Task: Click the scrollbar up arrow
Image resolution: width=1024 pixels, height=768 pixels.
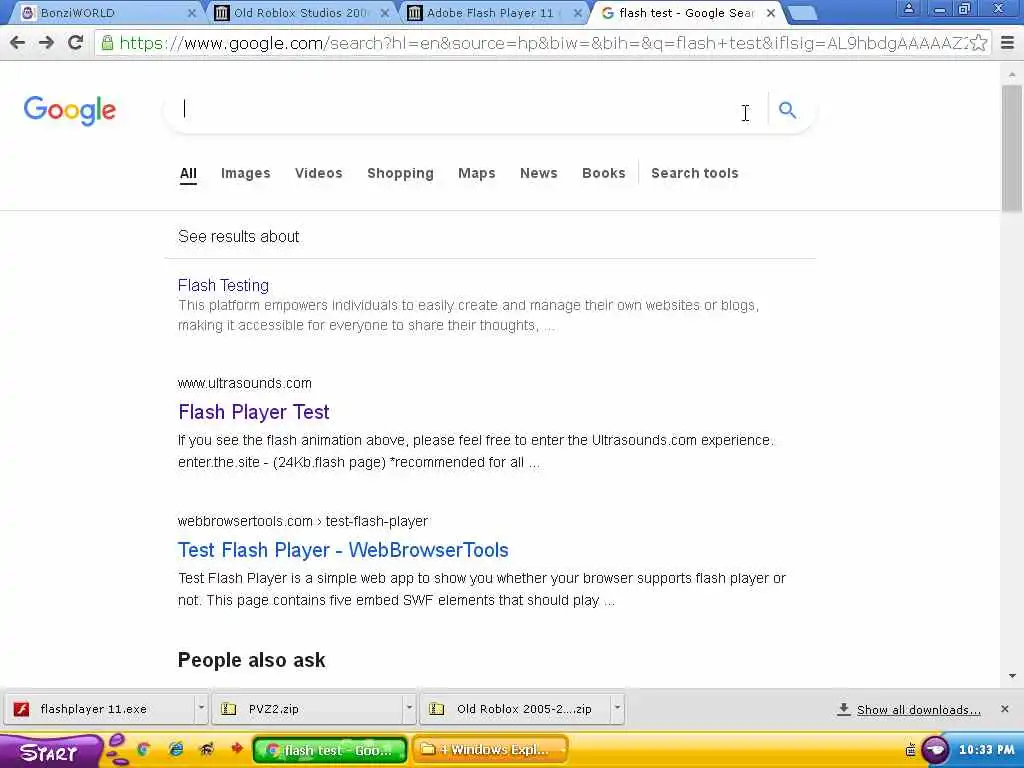Action: click(1012, 74)
